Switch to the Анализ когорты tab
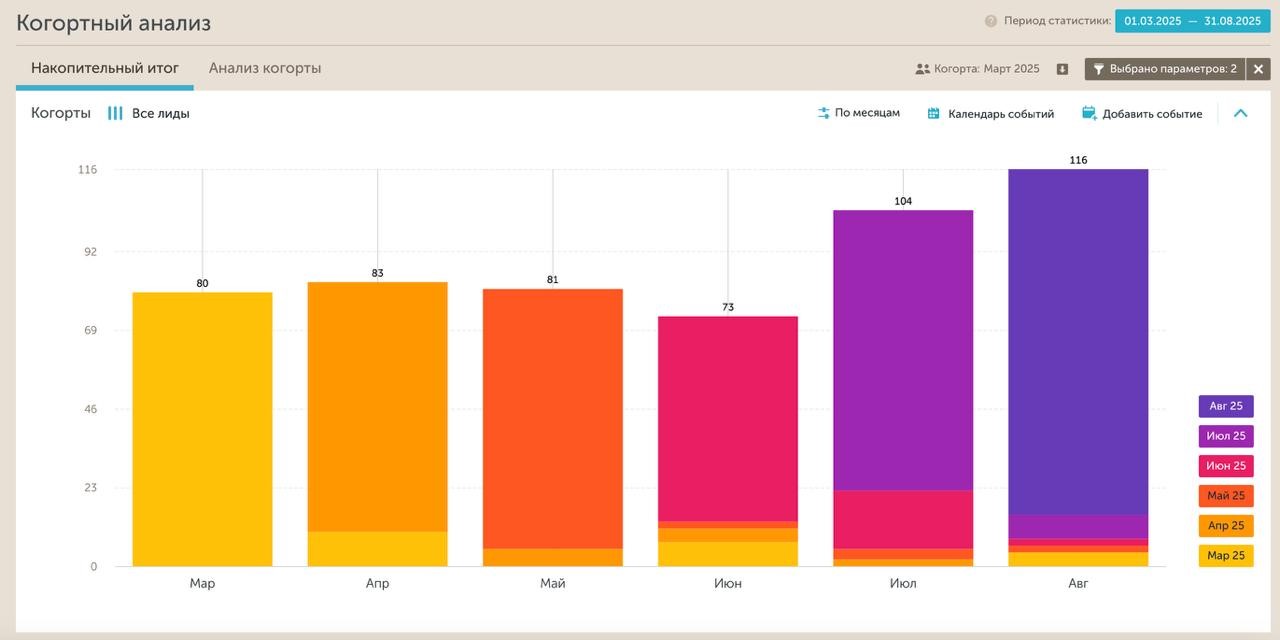 click(265, 69)
